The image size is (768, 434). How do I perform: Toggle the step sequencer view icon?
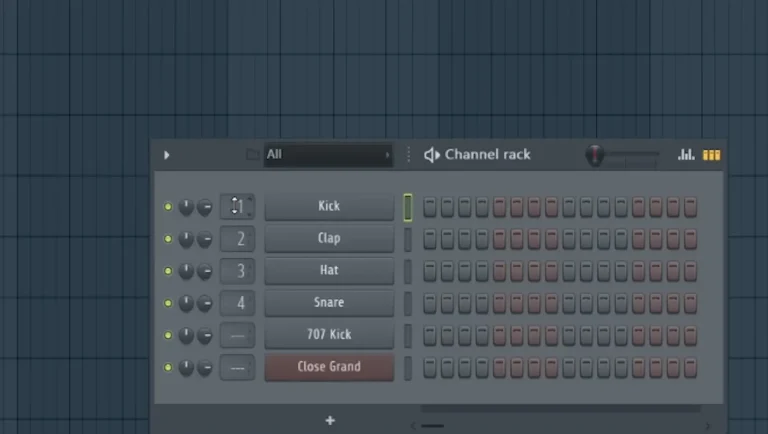pos(711,155)
